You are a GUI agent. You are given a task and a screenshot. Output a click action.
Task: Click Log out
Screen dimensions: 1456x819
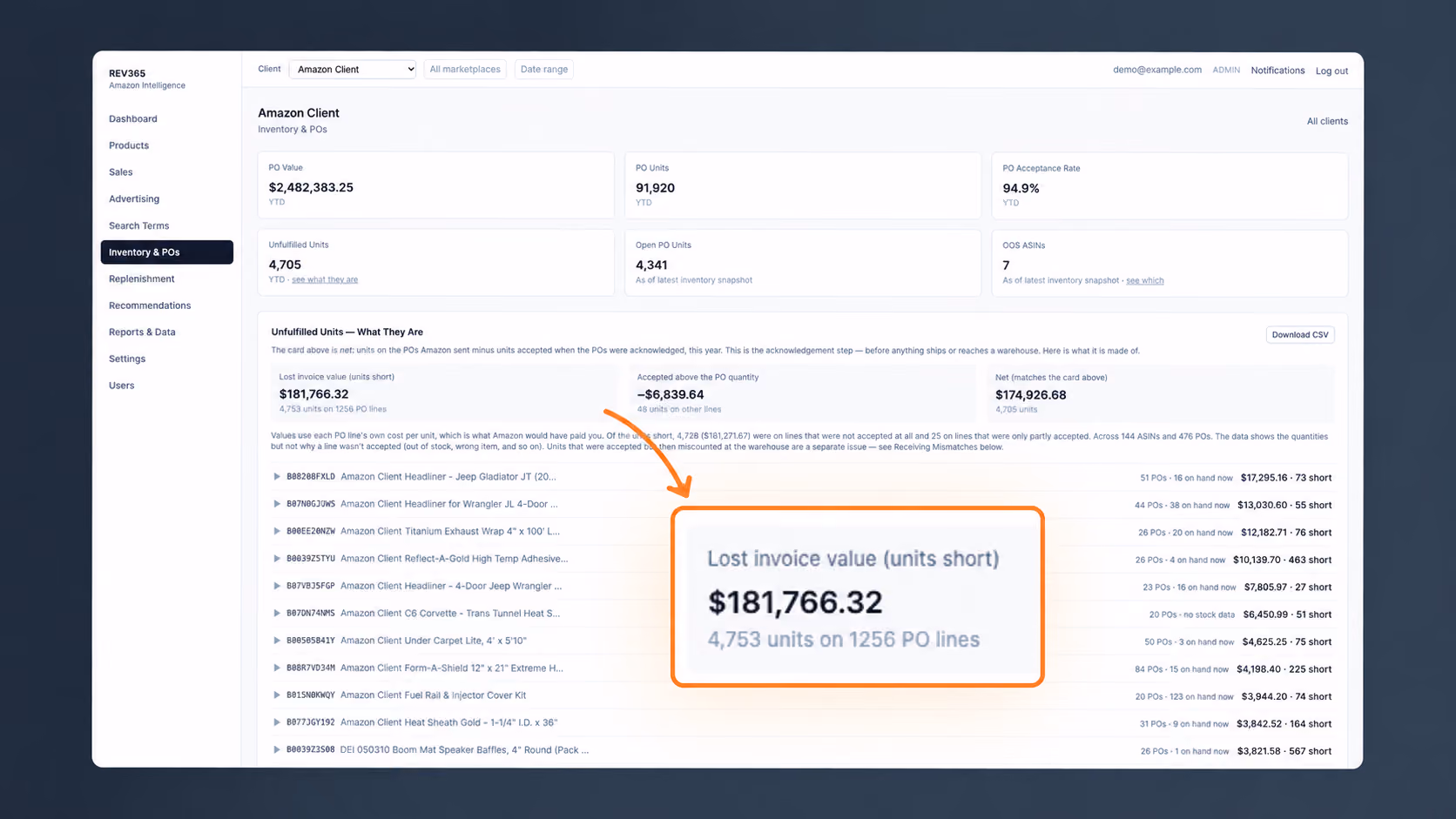(1331, 70)
